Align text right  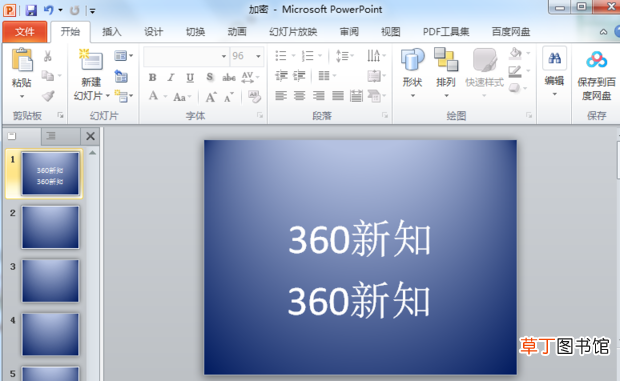(319, 96)
